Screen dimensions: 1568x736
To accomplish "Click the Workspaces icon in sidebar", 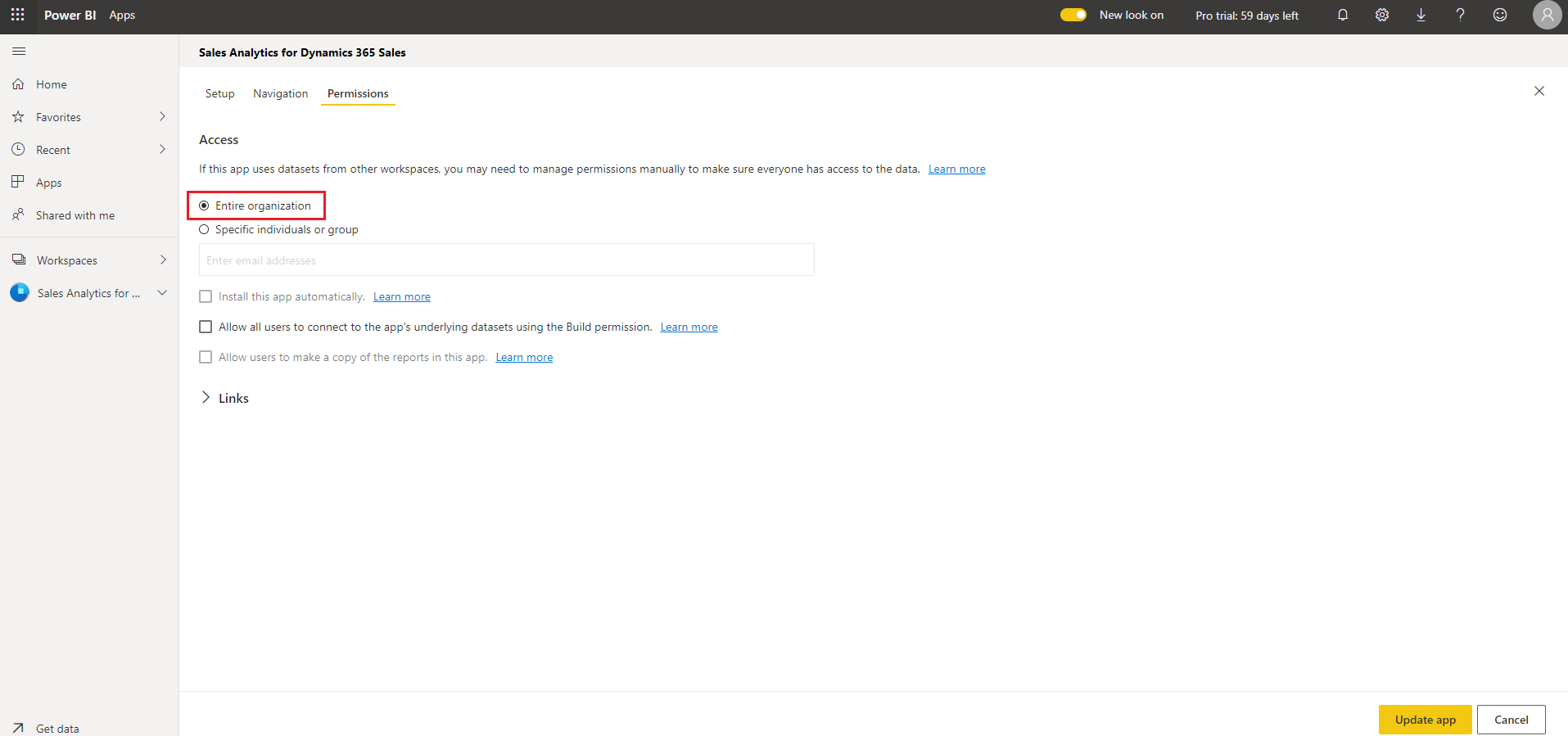I will pos(19,260).
